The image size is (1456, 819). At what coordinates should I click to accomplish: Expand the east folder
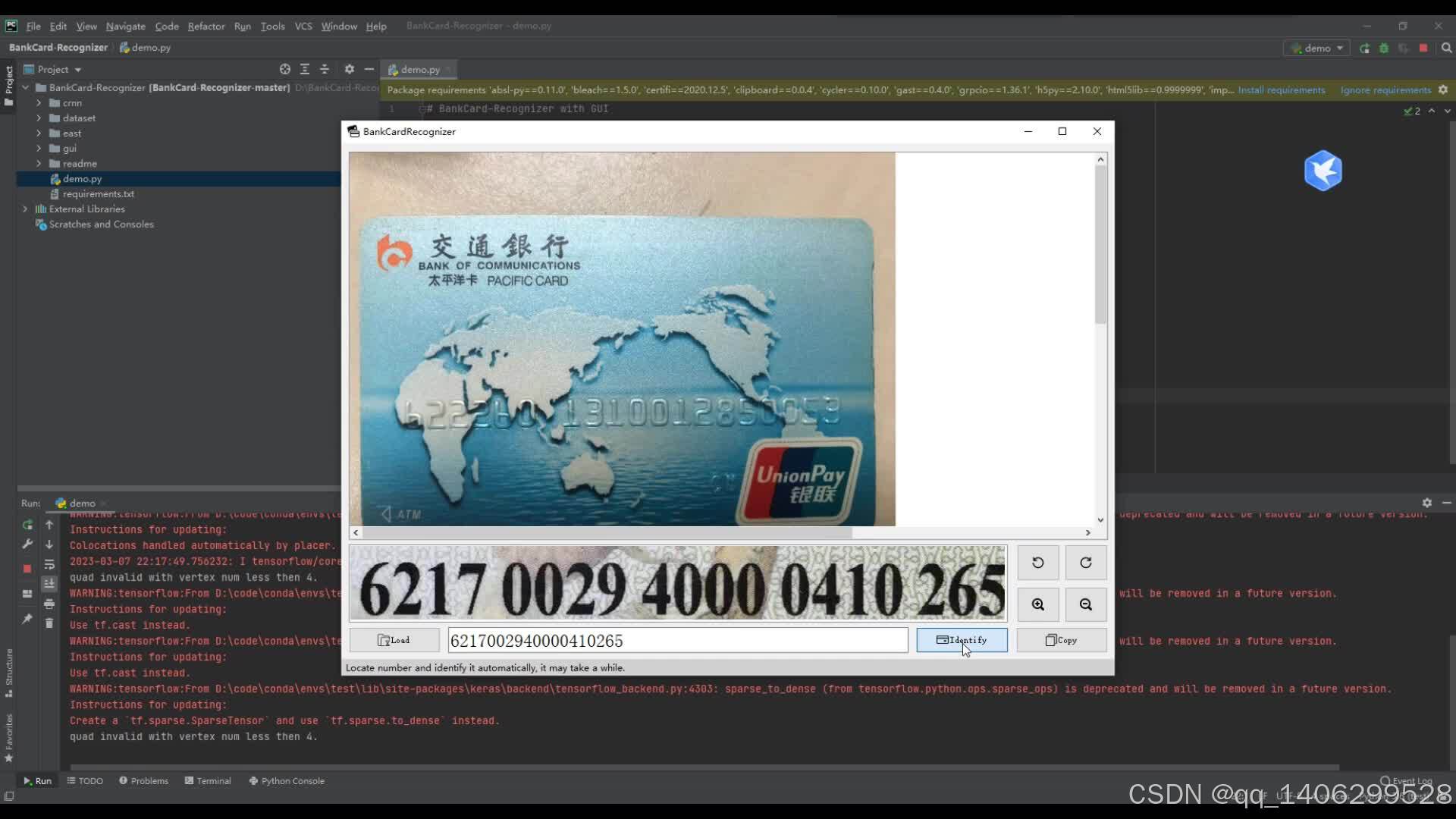click(39, 133)
